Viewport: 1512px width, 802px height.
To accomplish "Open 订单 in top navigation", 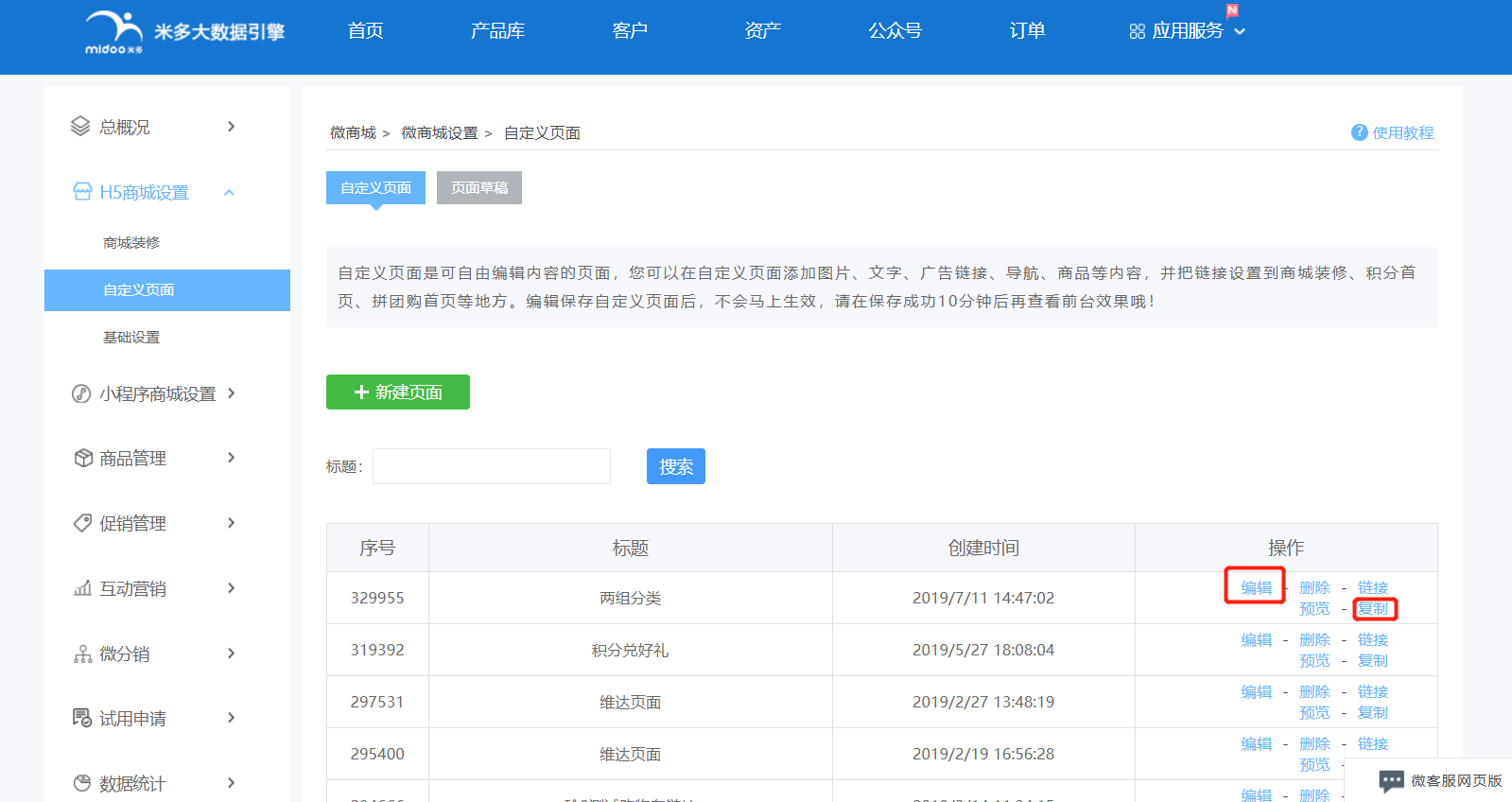I will click(x=1027, y=31).
